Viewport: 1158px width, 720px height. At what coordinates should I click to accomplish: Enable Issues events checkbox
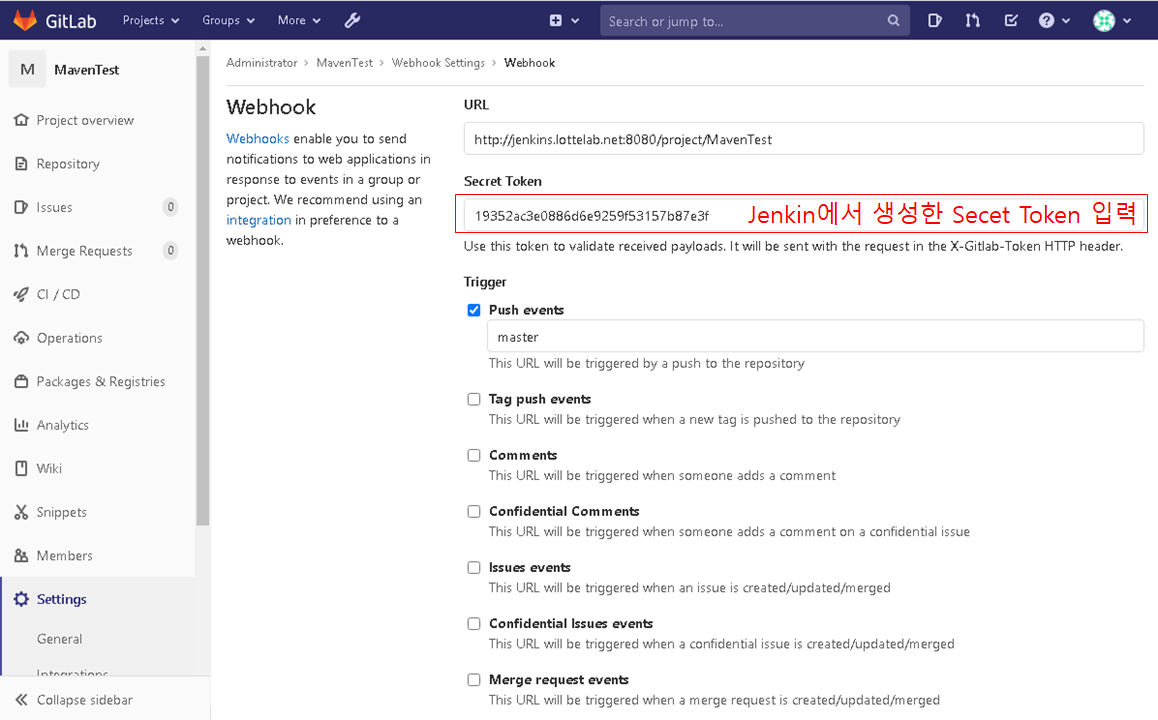coord(474,568)
